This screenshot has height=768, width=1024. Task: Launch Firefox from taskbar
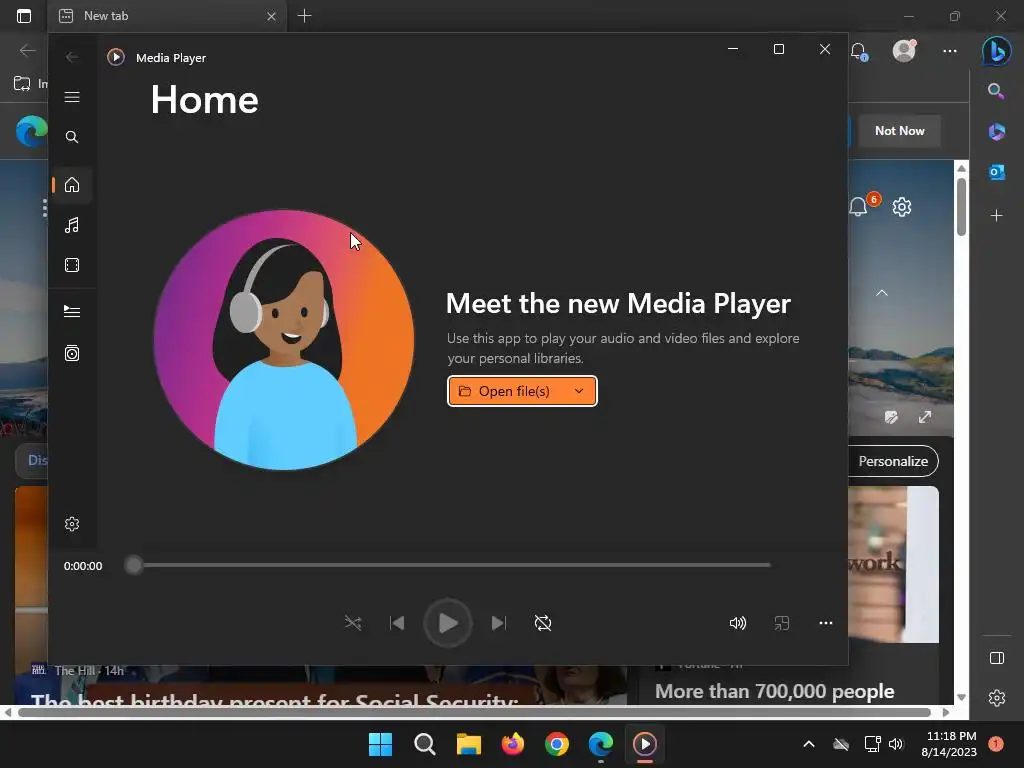pos(513,744)
